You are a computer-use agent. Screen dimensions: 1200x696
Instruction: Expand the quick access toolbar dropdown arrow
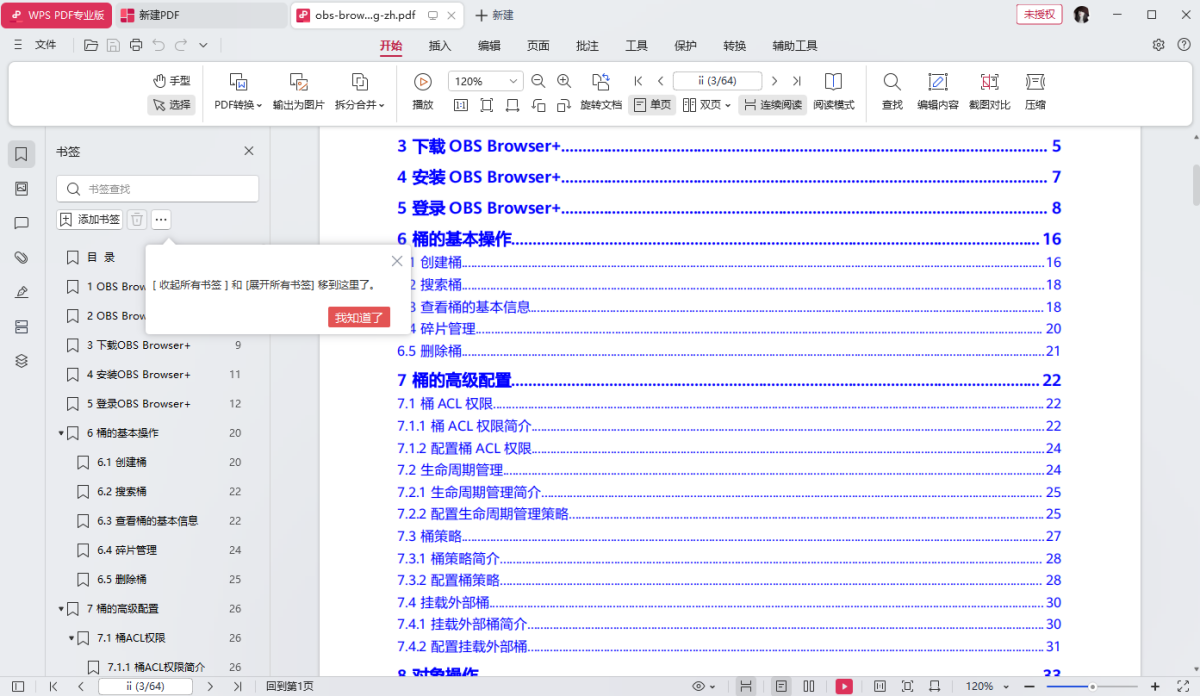[203, 45]
